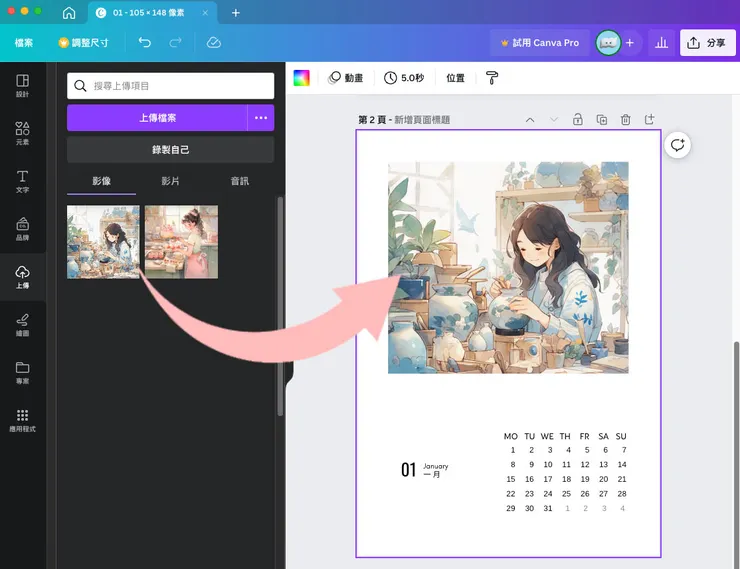The width and height of the screenshot is (740, 569).
Task: Select the 01 month number text
Action: tap(408, 470)
